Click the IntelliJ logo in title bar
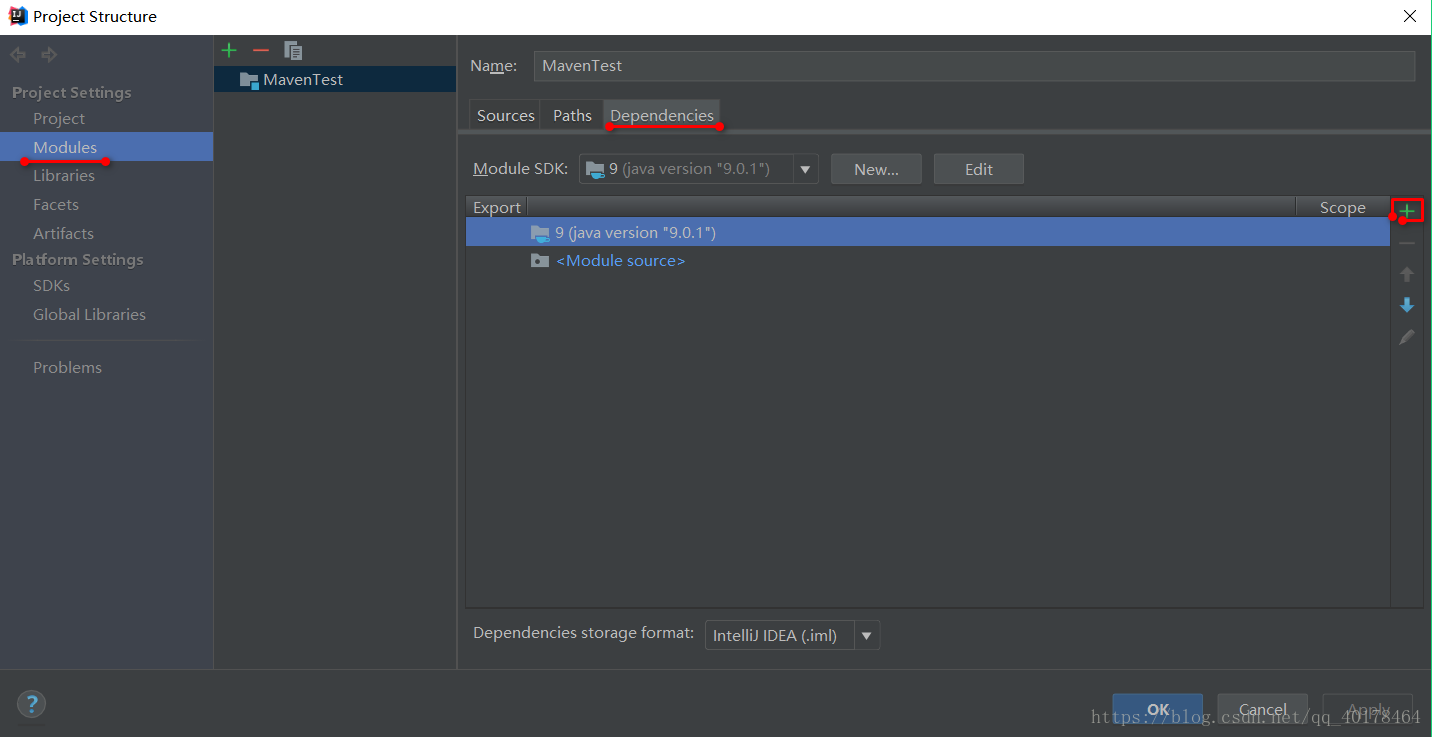This screenshot has width=1432, height=737. (x=17, y=16)
